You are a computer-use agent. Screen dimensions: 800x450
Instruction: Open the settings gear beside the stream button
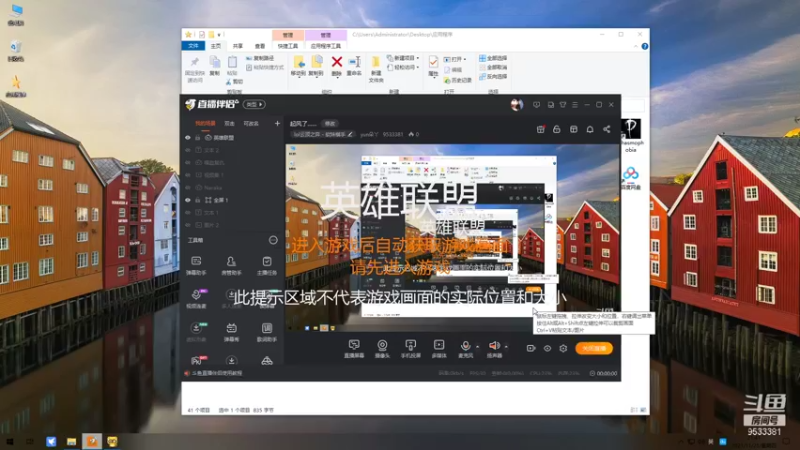tap(563, 348)
